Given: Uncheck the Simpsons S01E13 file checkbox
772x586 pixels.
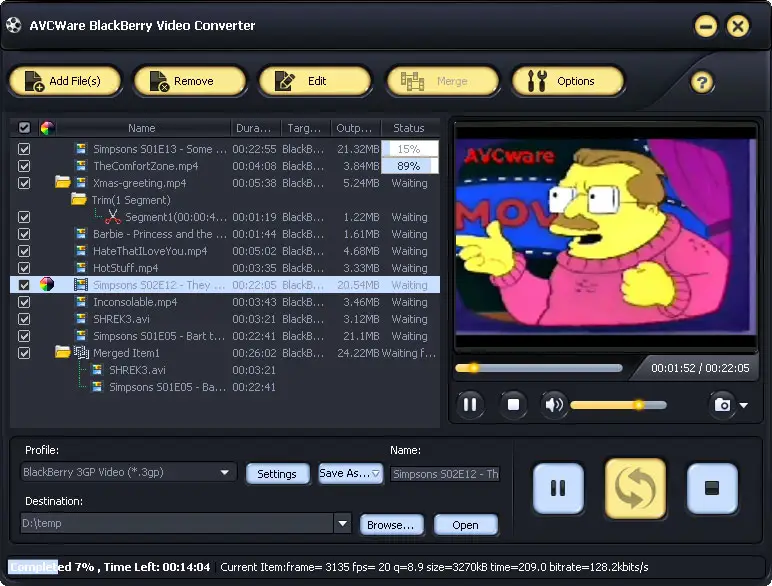Looking at the screenshot, I should pyautogui.click(x=24, y=149).
